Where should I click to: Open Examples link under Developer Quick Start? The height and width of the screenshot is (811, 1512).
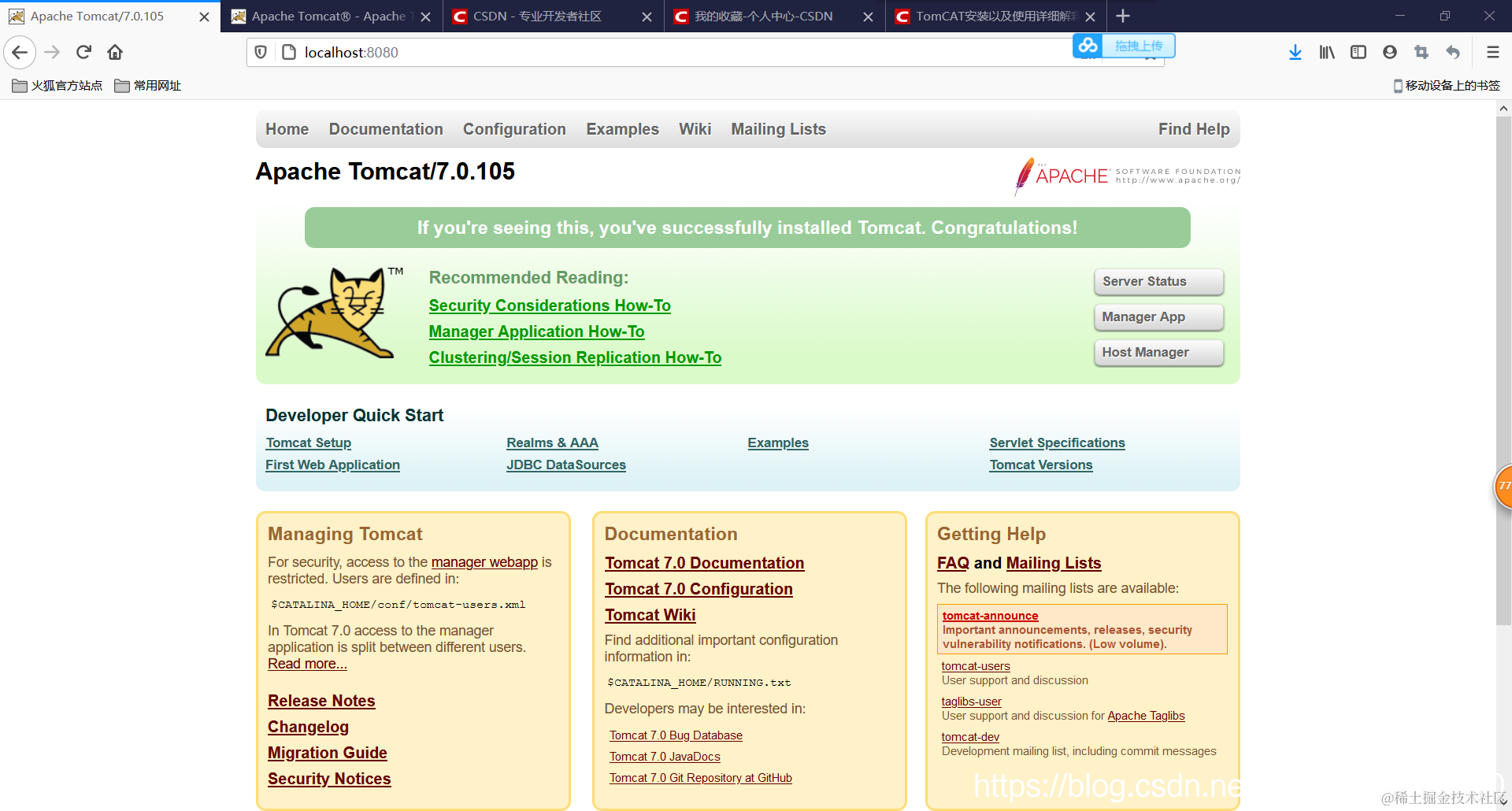tap(778, 443)
